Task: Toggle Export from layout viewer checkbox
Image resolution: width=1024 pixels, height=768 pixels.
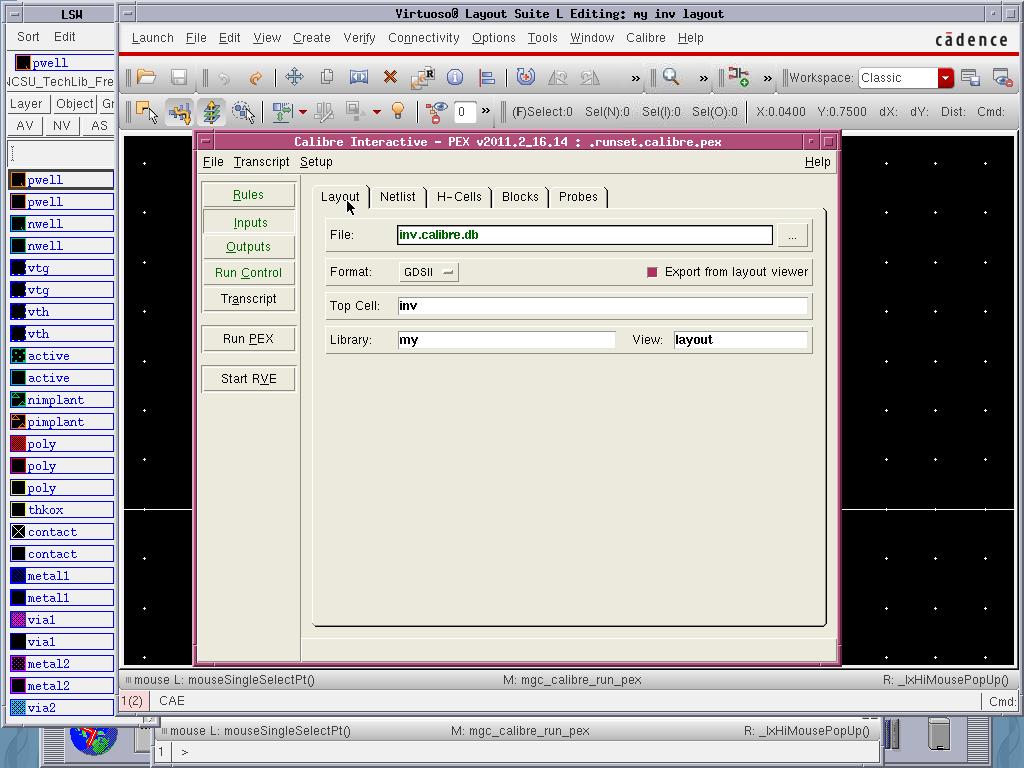Action: (x=652, y=272)
